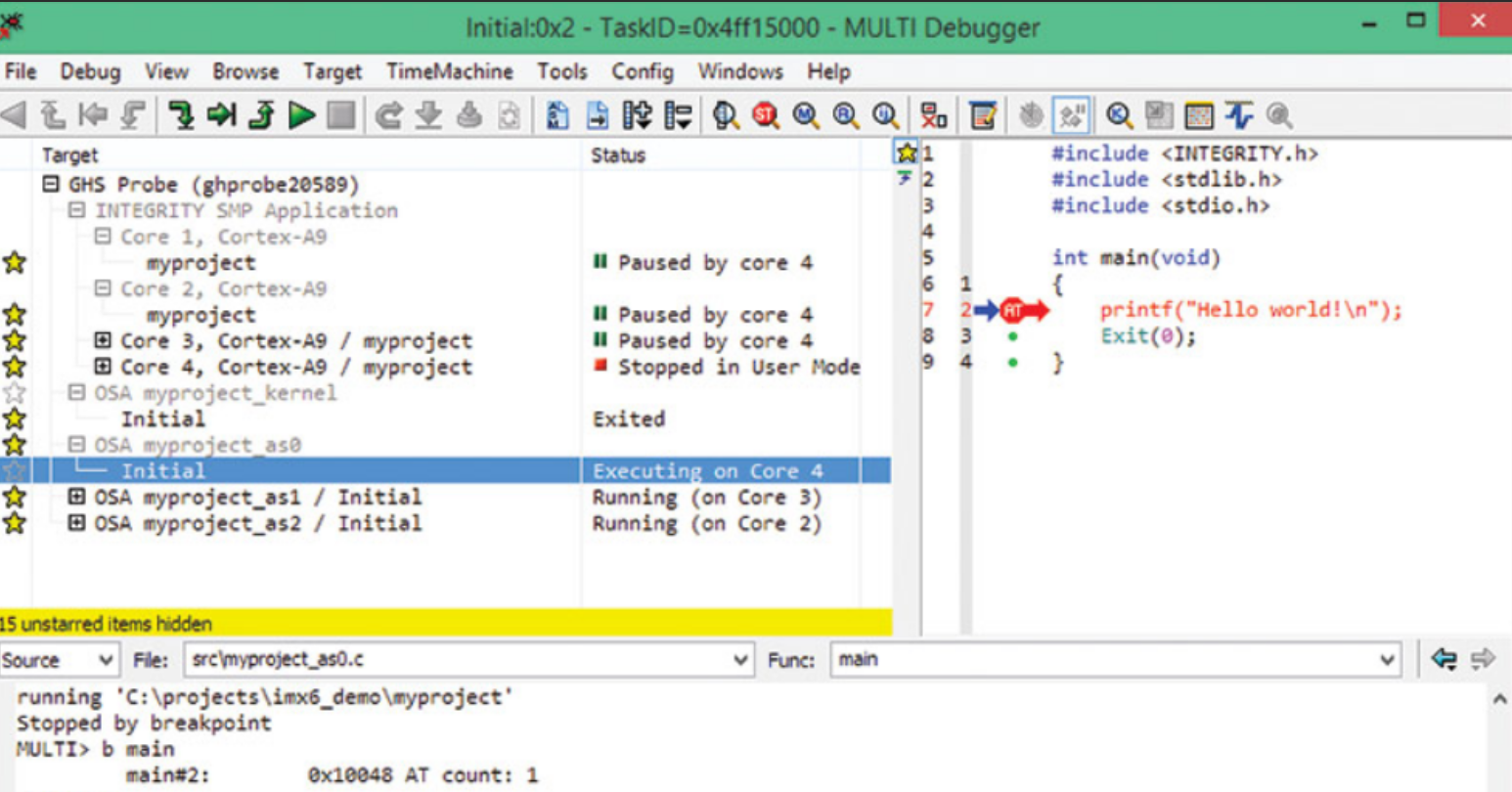Click the blue assembly/source display mode icon

557,115
